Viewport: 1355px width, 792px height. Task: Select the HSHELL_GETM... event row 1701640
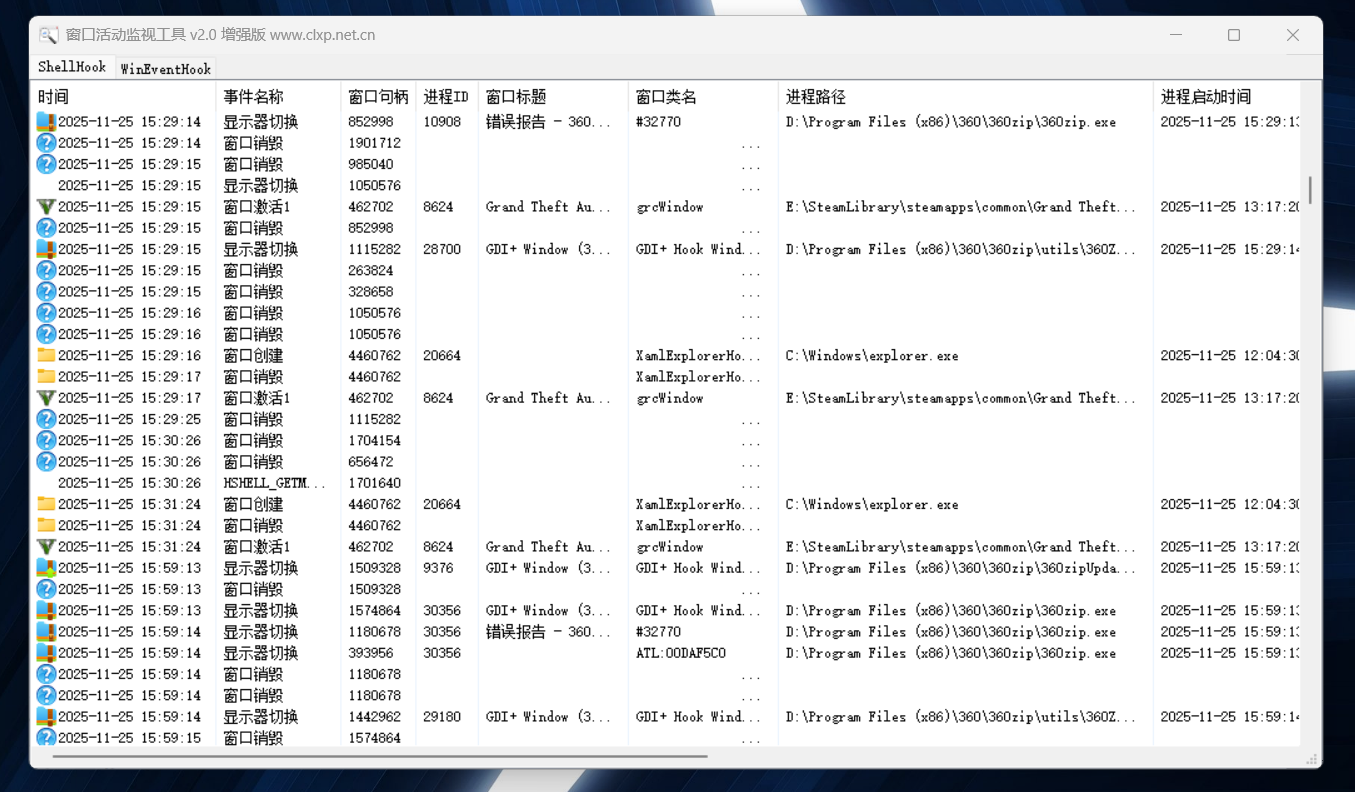click(x=274, y=483)
